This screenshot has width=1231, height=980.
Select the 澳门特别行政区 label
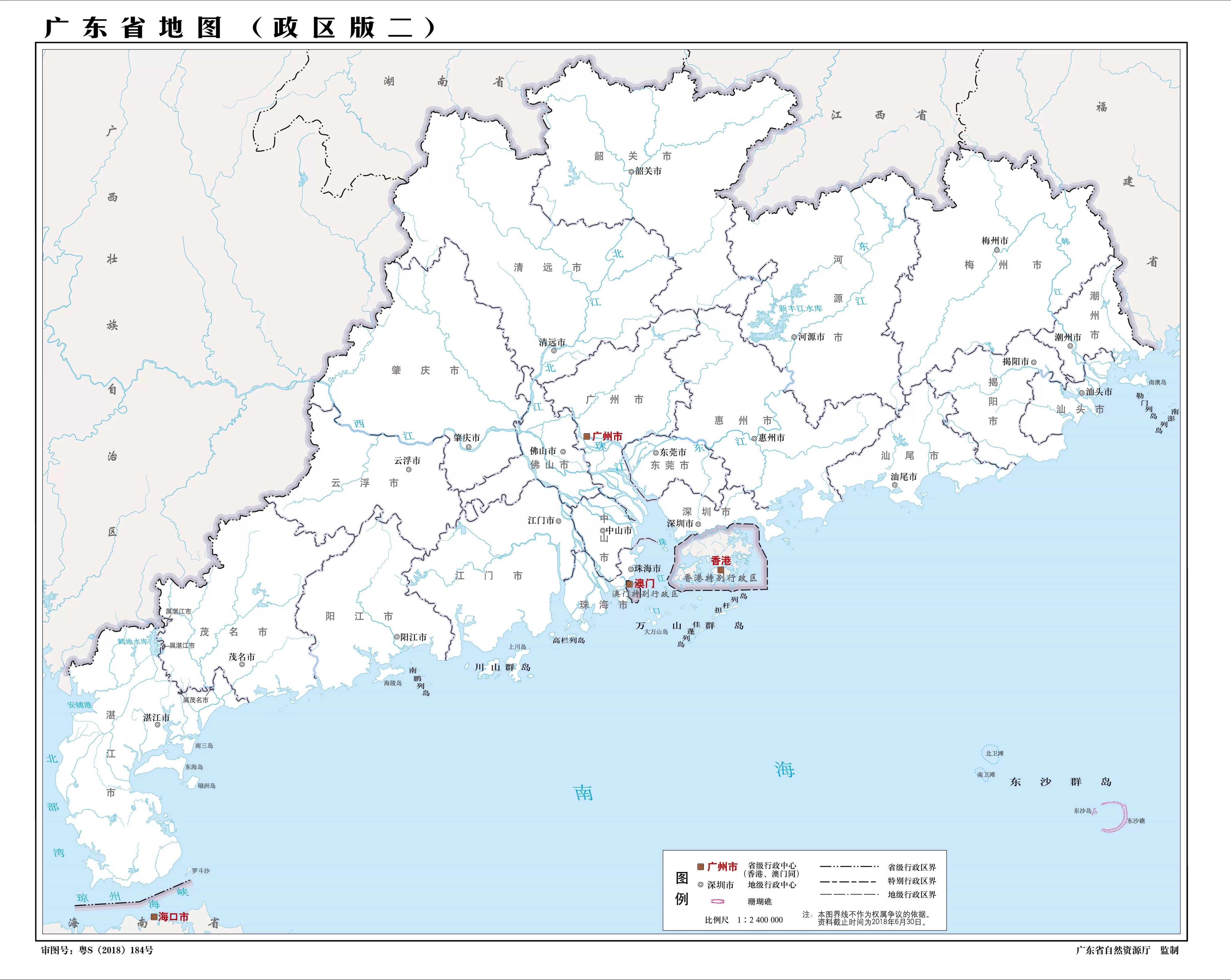click(645, 594)
